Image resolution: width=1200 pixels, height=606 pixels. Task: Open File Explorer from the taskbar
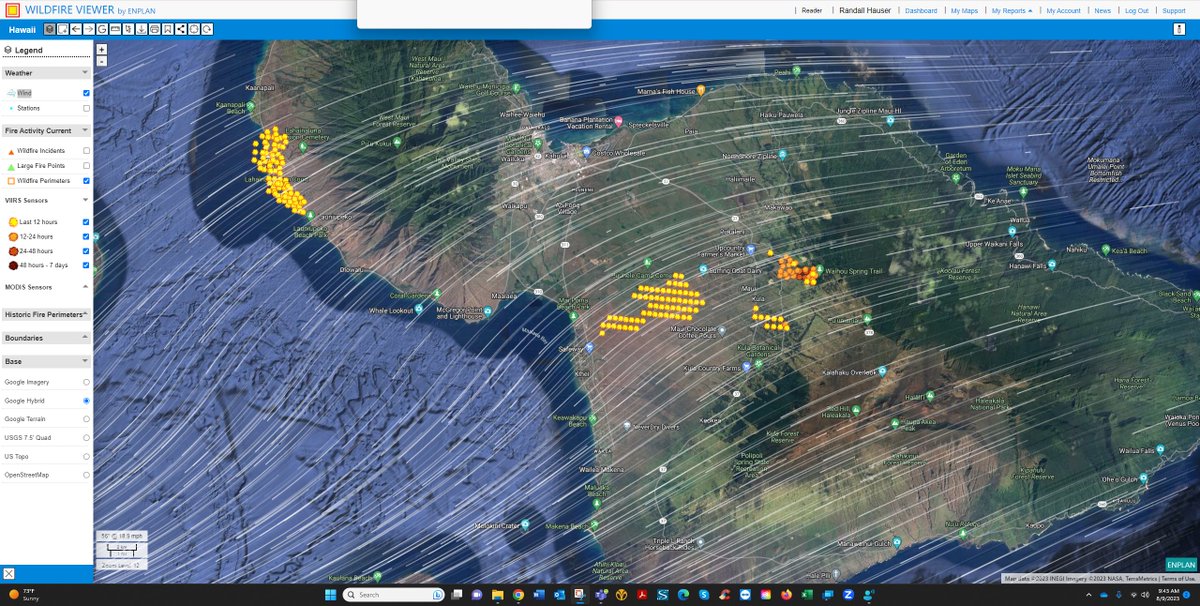coord(497,595)
